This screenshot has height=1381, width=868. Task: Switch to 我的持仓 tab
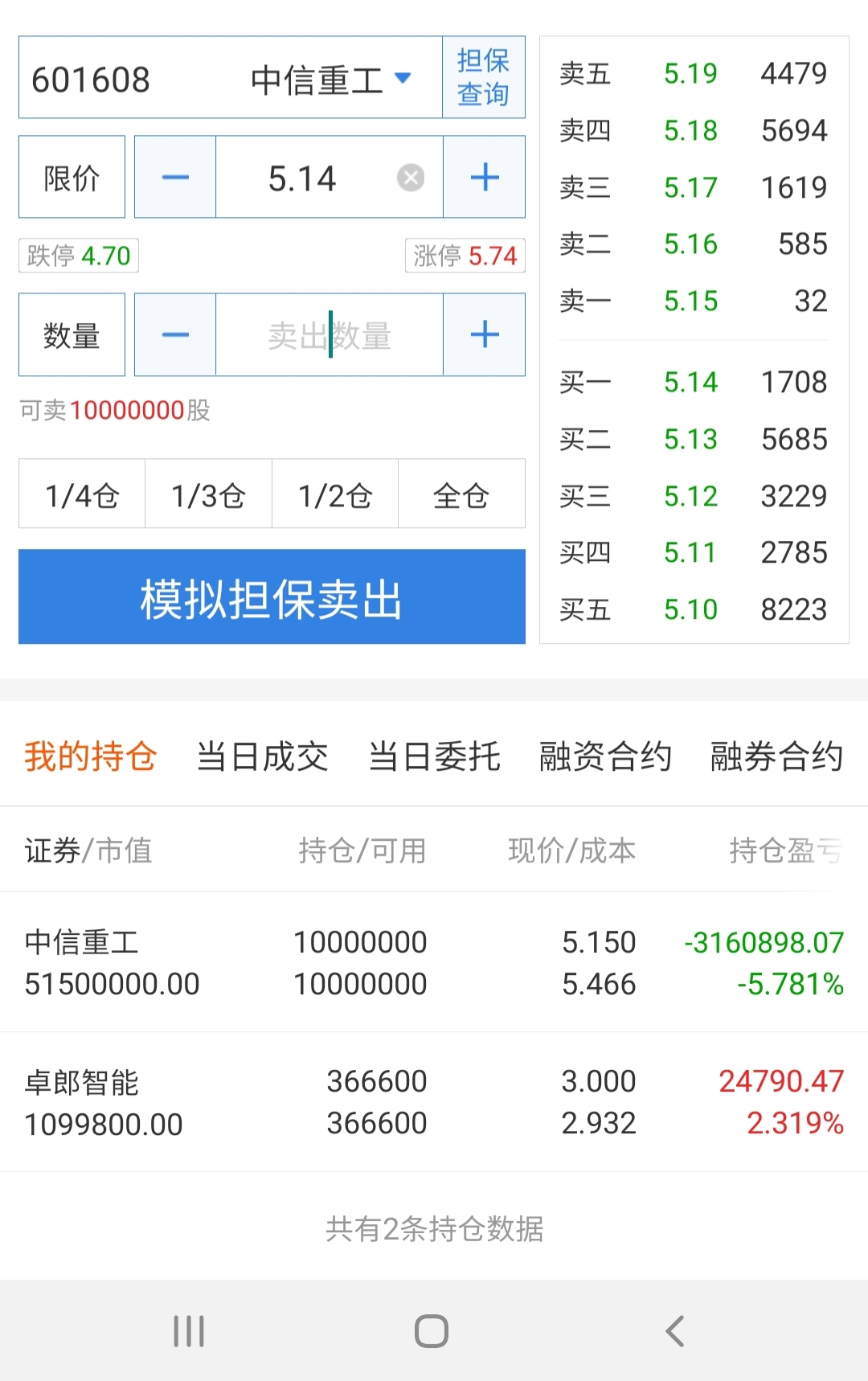(x=90, y=756)
